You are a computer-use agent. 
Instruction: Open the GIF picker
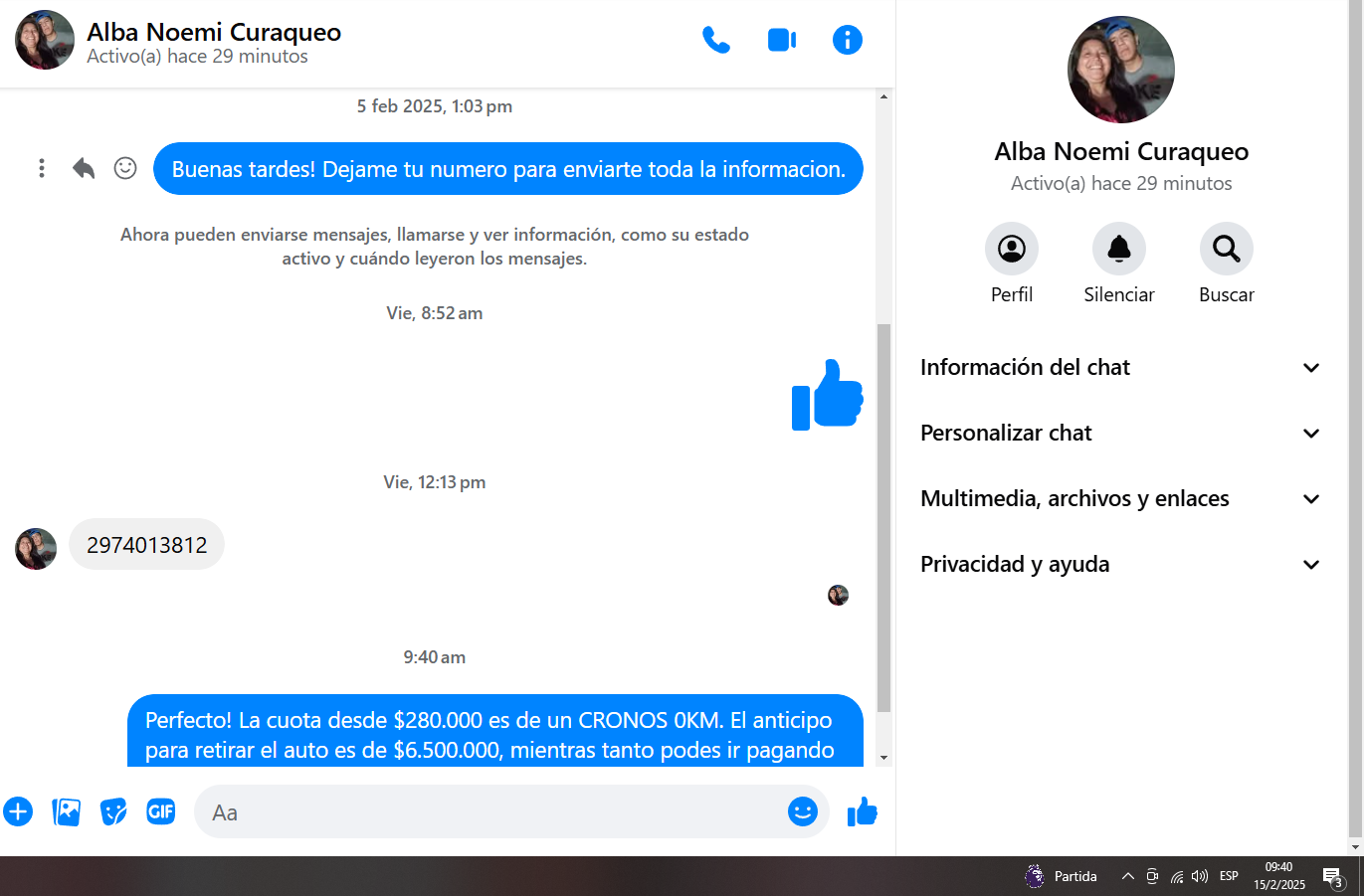161,811
